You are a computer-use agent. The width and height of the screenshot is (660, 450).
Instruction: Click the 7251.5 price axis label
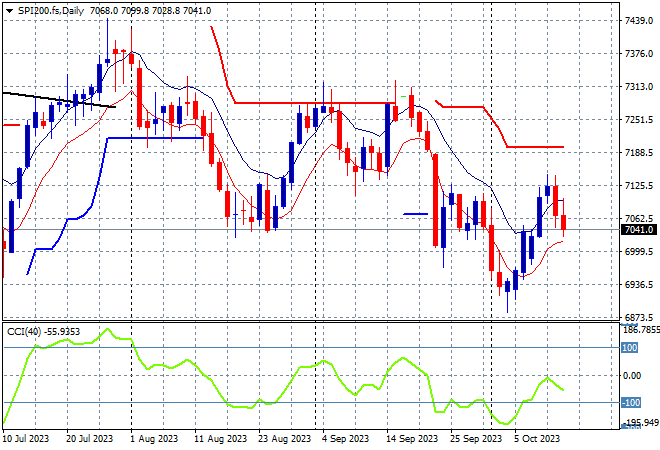pyautogui.click(x=639, y=120)
